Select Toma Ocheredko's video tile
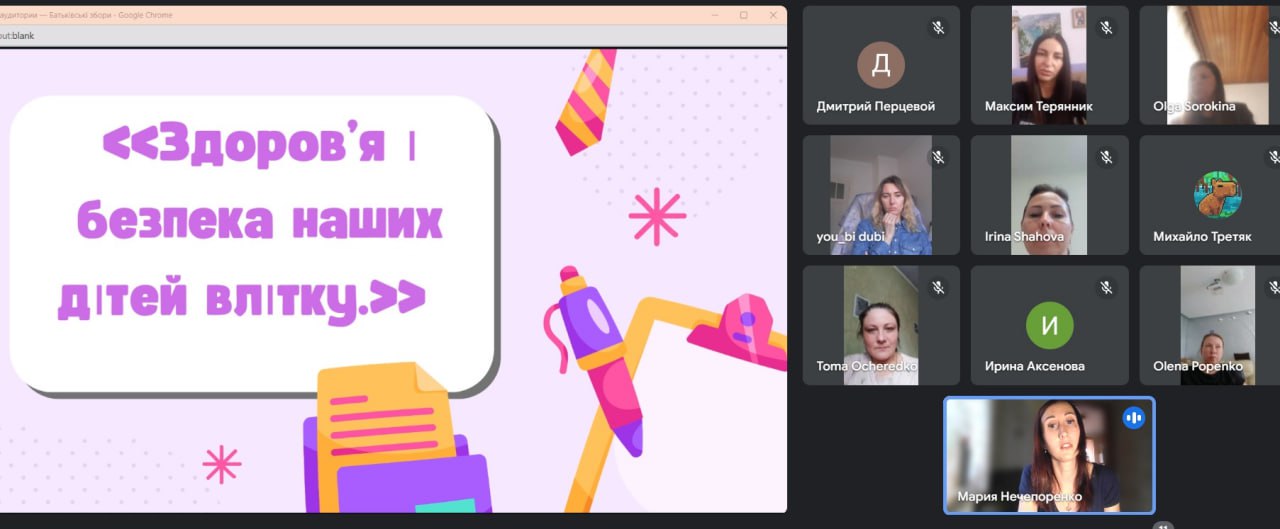 (x=881, y=325)
